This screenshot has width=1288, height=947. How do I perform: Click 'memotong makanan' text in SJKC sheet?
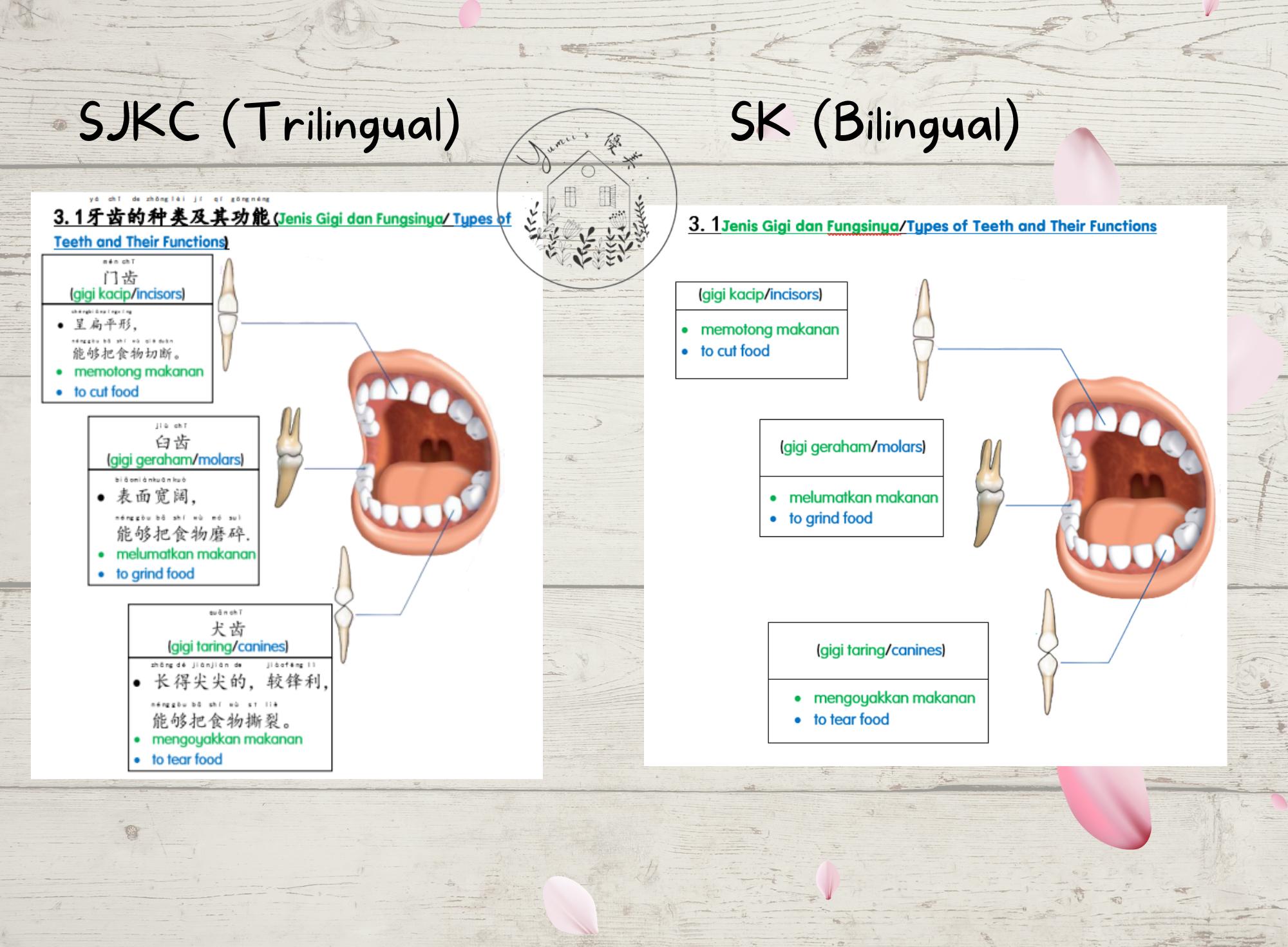click(138, 371)
